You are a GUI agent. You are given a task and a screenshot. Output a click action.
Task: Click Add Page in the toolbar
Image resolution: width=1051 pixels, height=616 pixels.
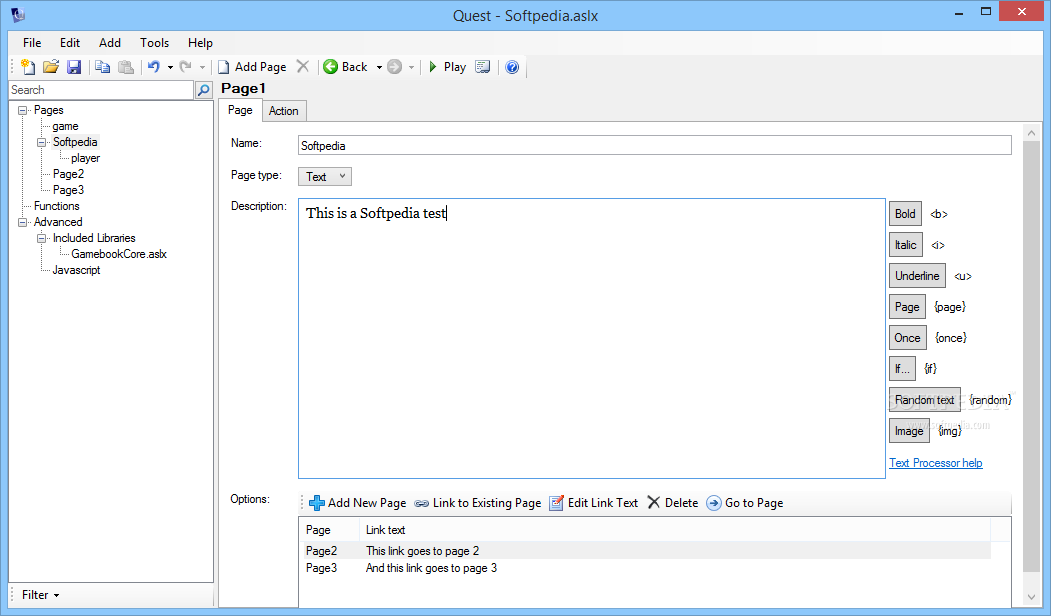click(x=252, y=66)
